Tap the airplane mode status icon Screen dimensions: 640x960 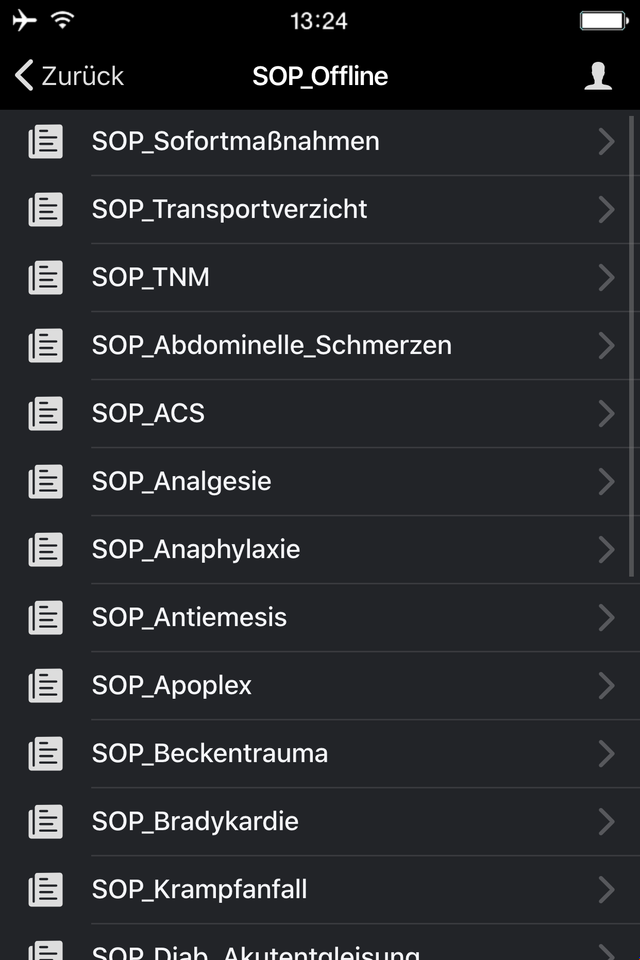pyautogui.click(x=24, y=20)
